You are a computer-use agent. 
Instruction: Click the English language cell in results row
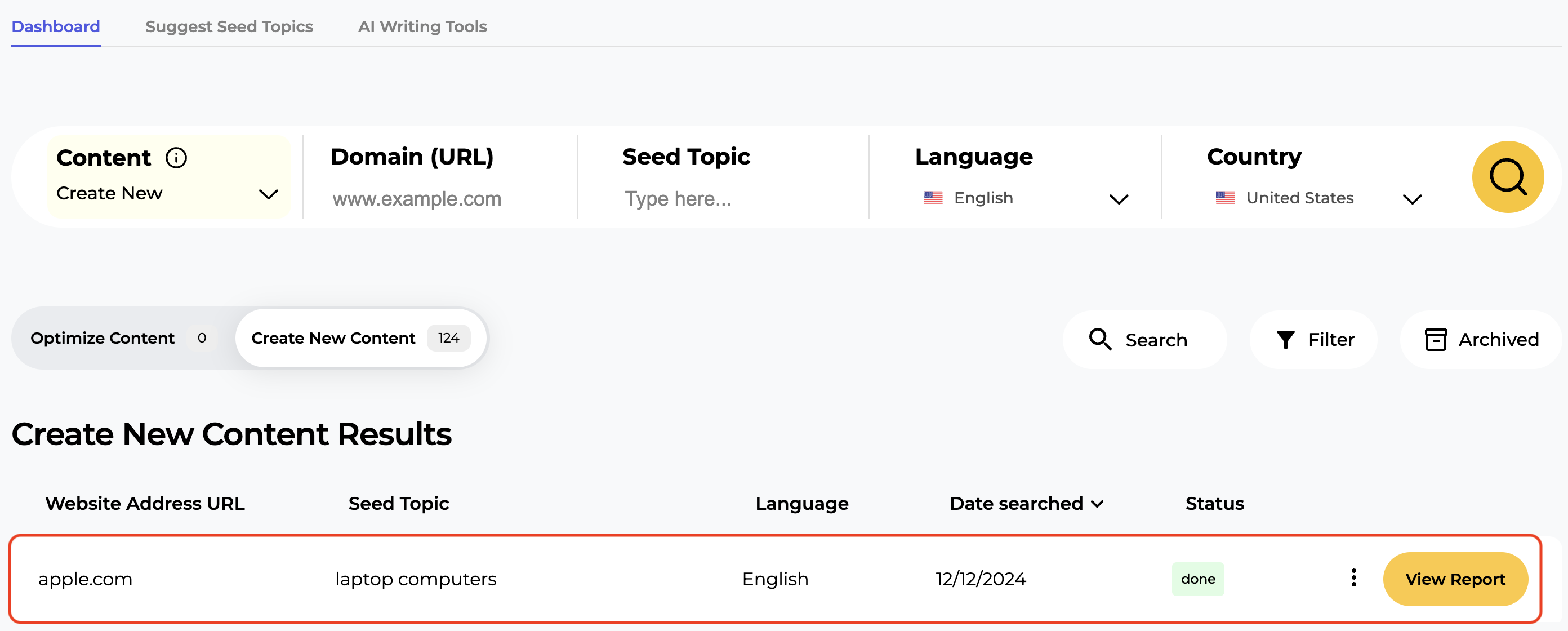pos(775,579)
